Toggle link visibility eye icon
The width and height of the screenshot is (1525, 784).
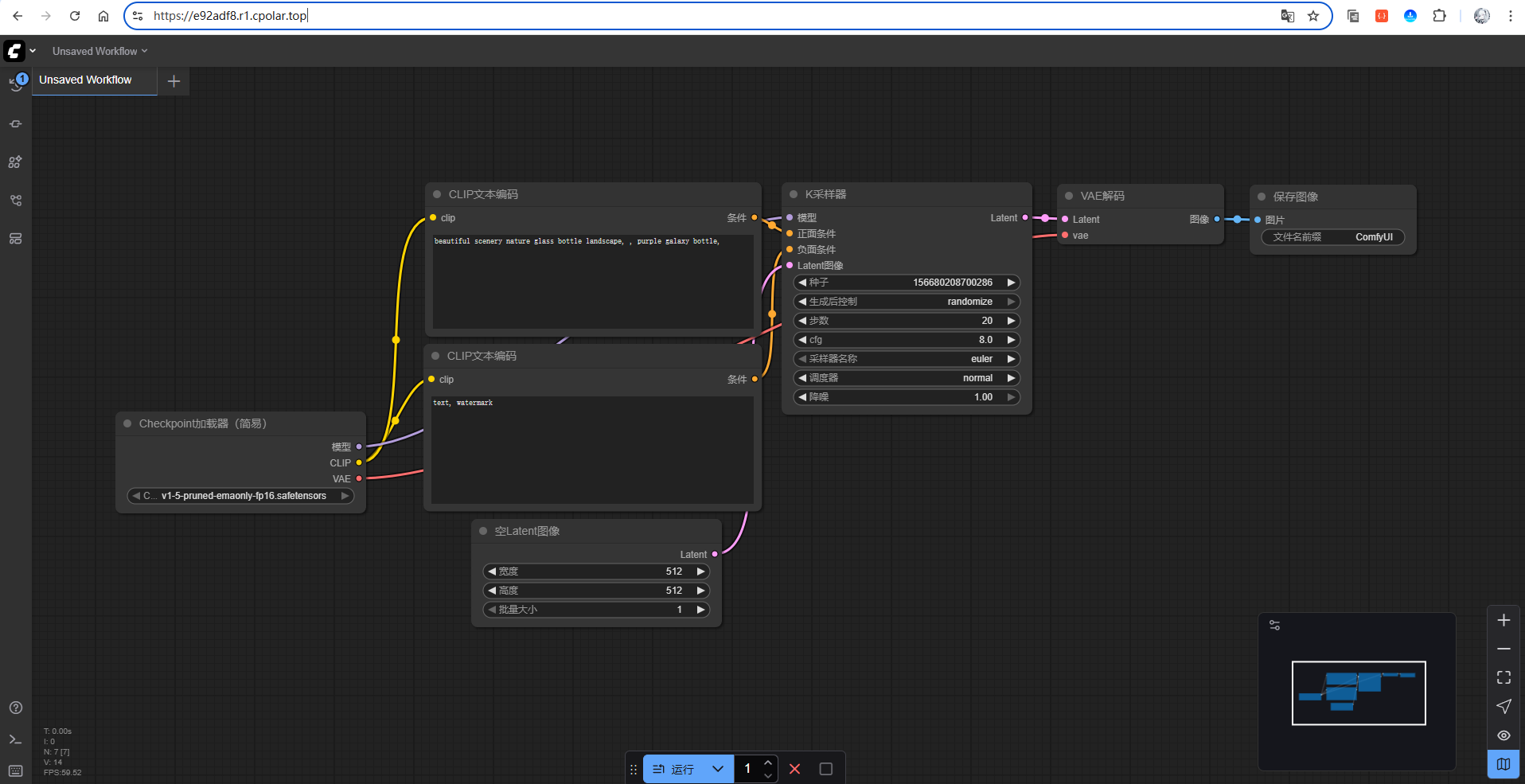1504,735
